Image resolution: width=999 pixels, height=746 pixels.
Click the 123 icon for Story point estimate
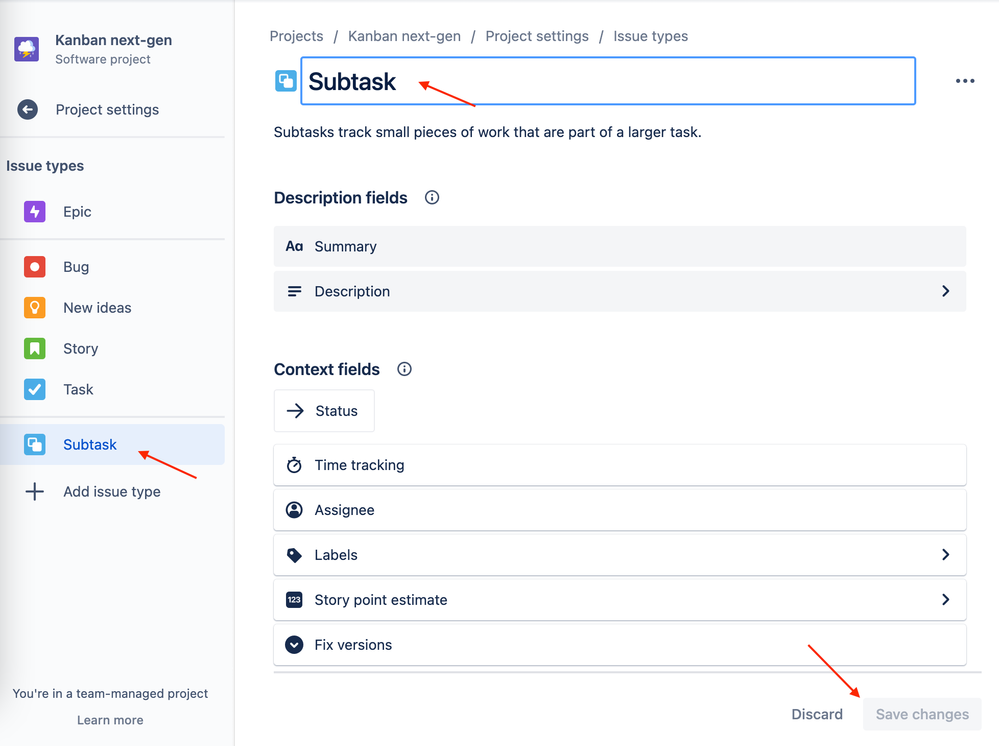pyautogui.click(x=294, y=599)
